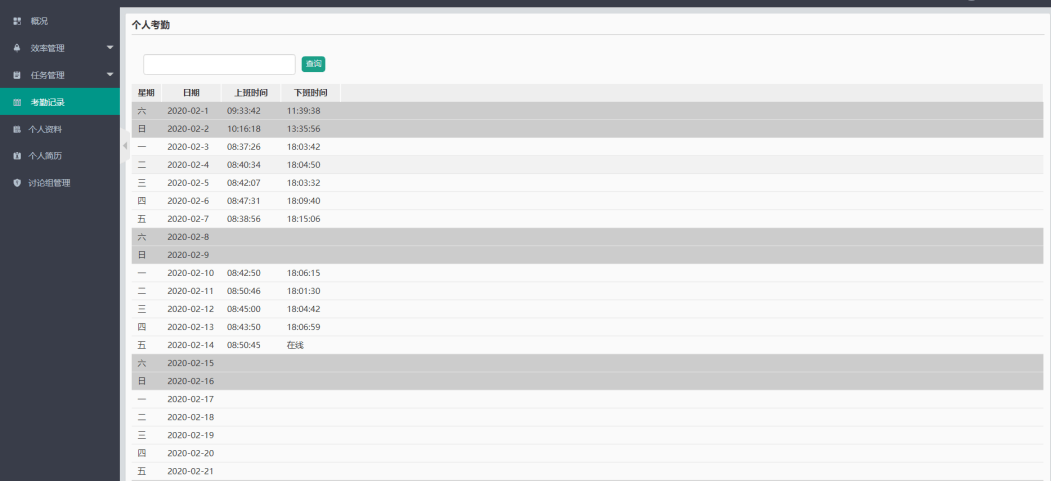The image size is (1051, 481).
Task: Click the 任务管理 calendar icon
Action: pos(16,75)
